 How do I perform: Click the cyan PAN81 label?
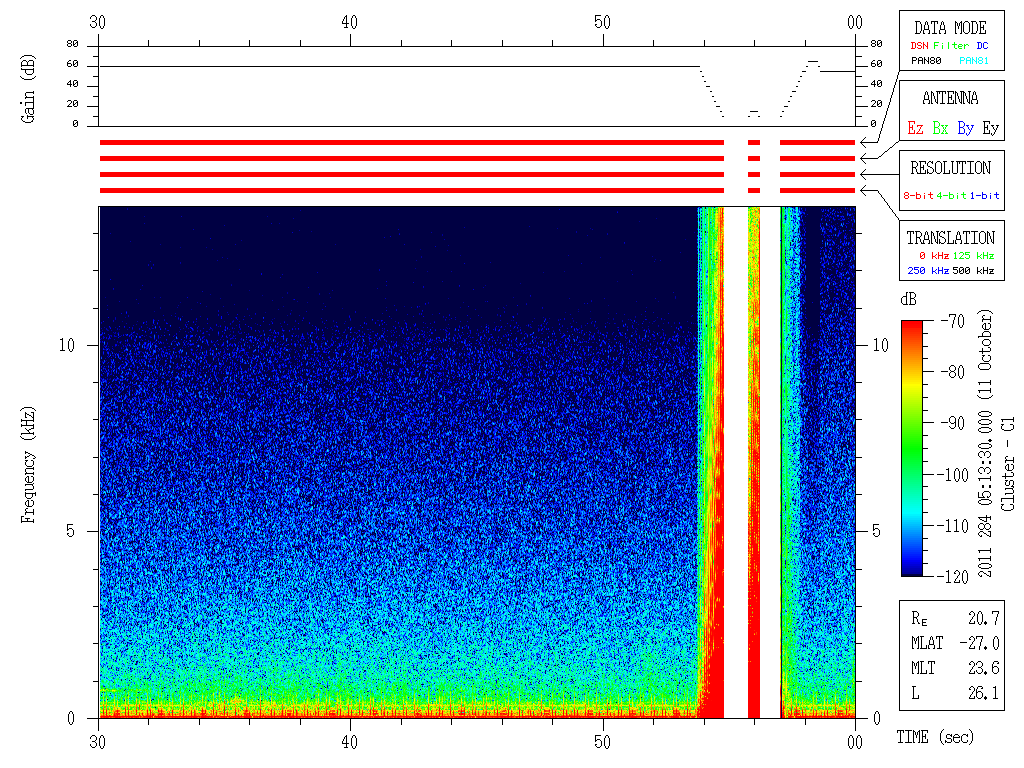tap(974, 61)
